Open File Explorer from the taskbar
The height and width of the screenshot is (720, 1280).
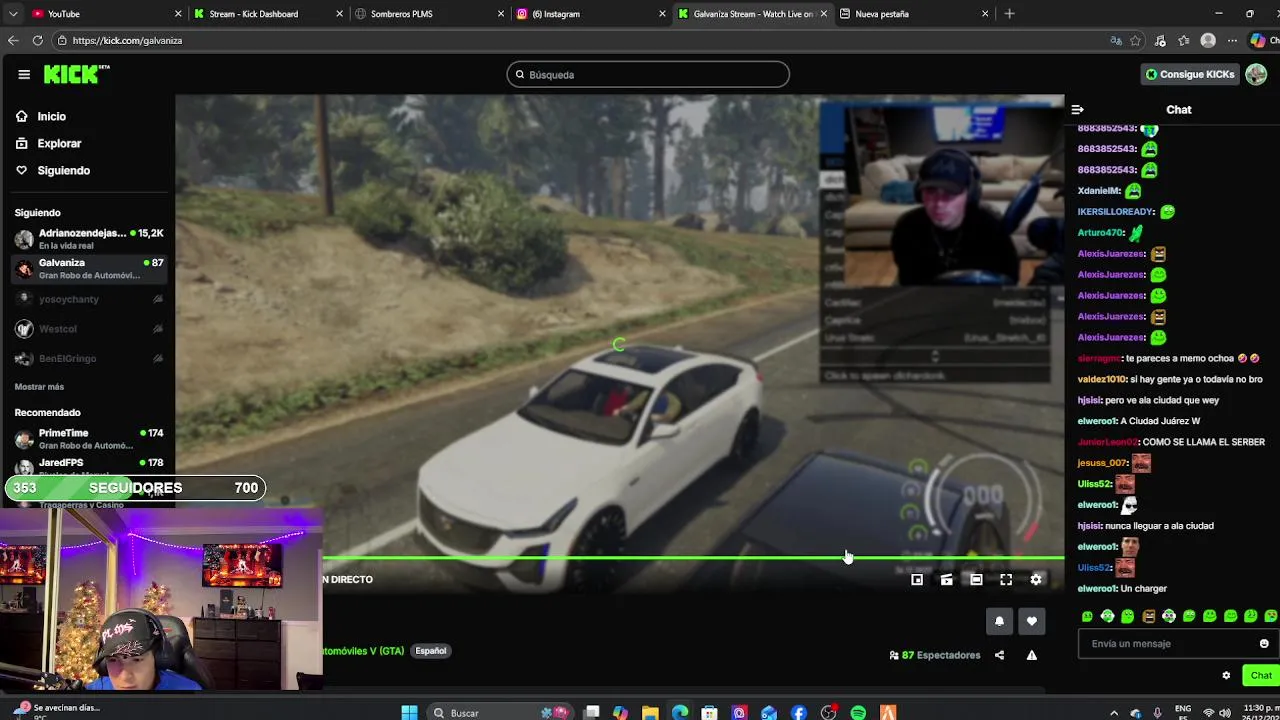coord(650,713)
